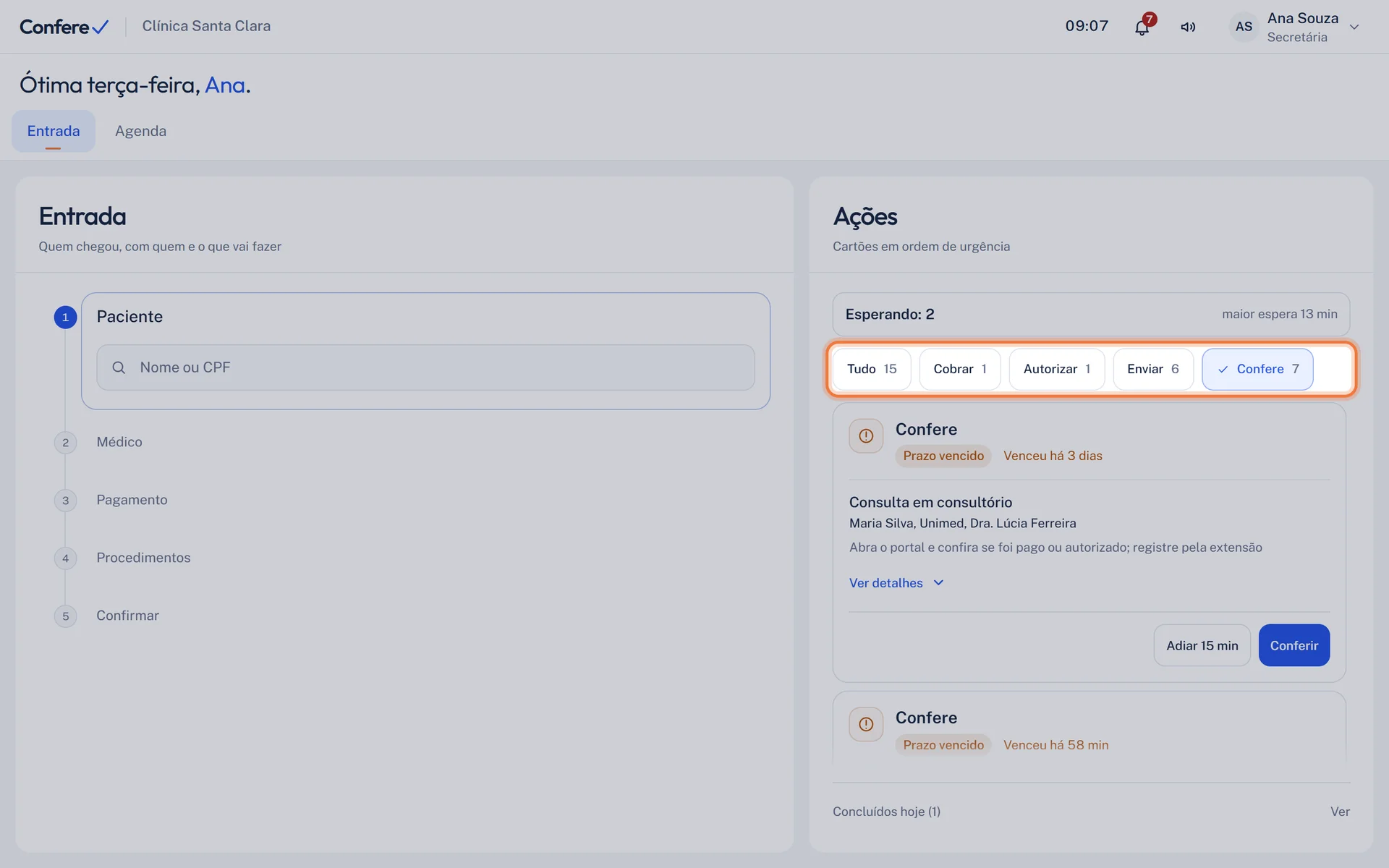
Task: Click the 09:07 clock in header
Action: tap(1087, 26)
